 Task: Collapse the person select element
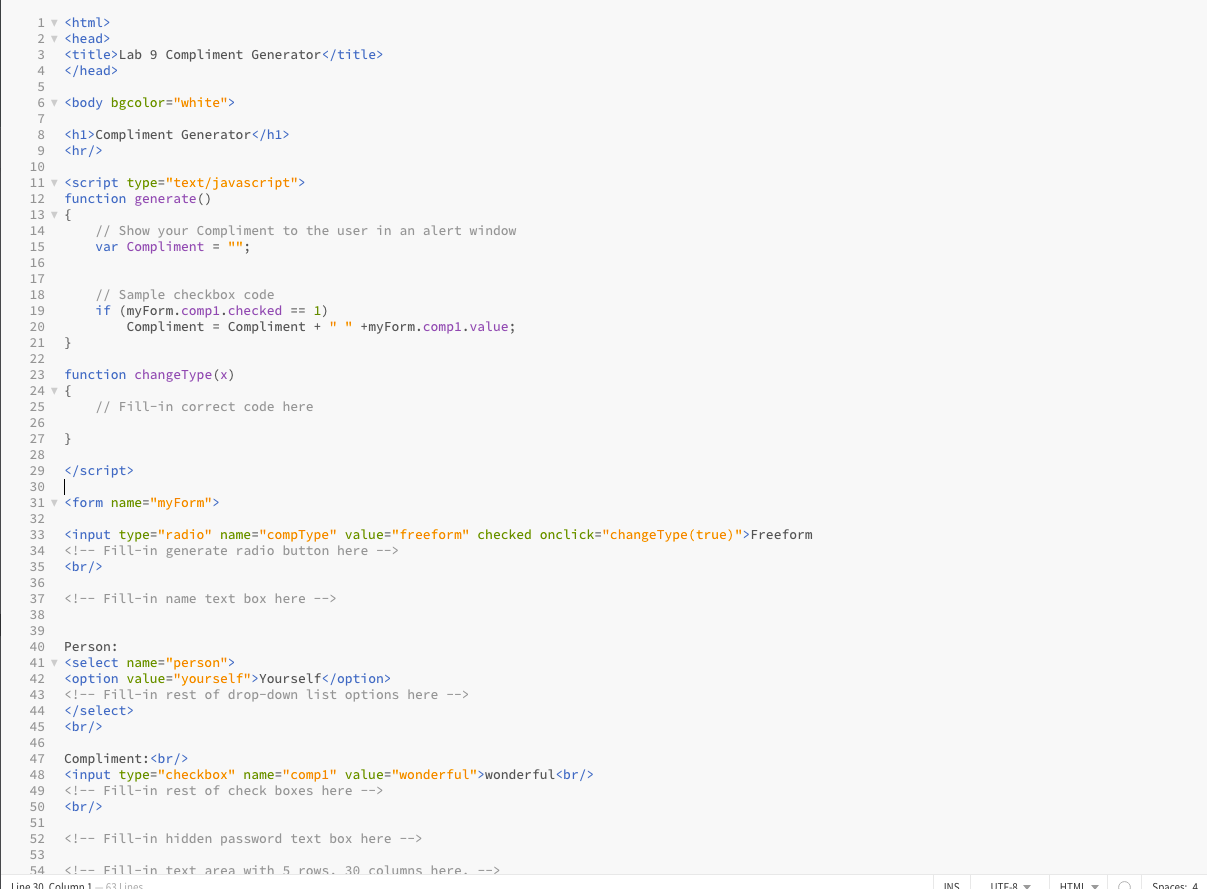pos(54,662)
